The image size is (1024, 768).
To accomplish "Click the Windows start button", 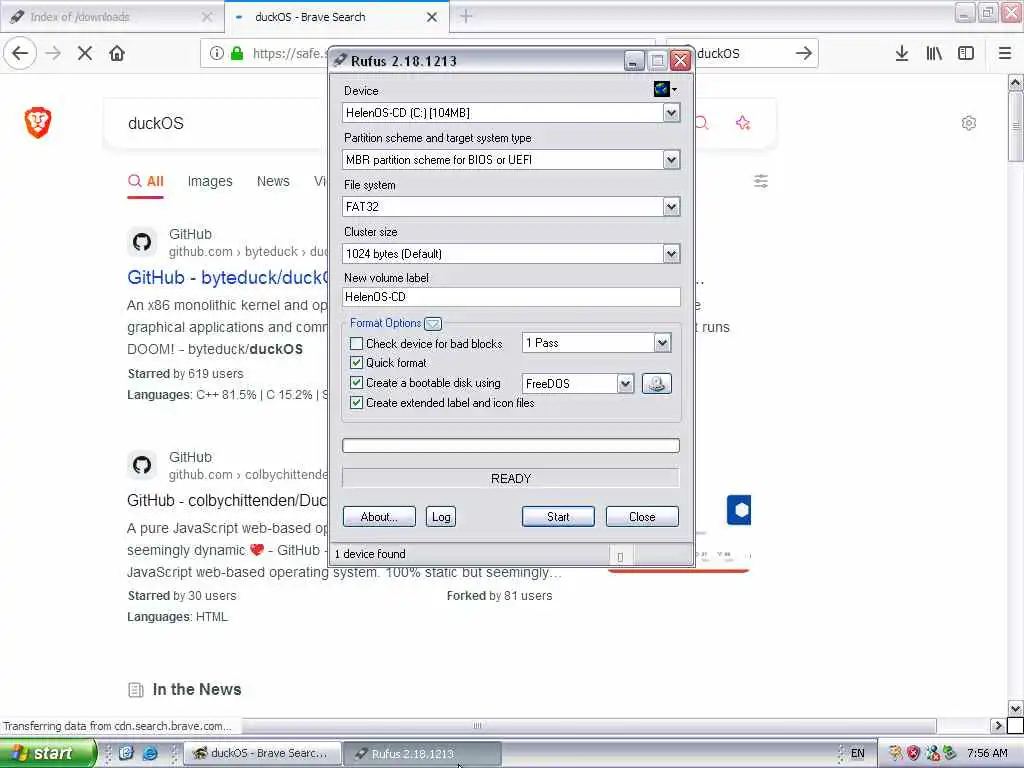I will pyautogui.click(x=48, y=753).
